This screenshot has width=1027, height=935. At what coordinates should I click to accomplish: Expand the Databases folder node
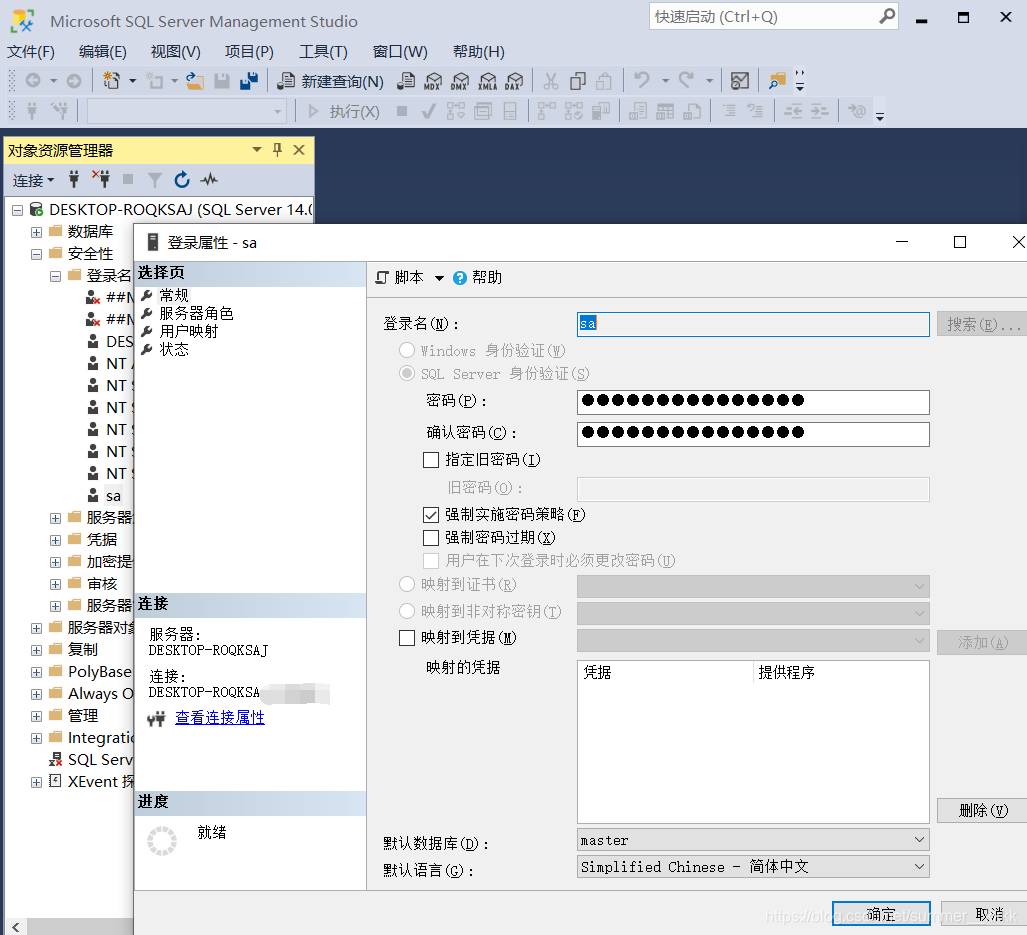pyautogui.click(x=37, y=232)
